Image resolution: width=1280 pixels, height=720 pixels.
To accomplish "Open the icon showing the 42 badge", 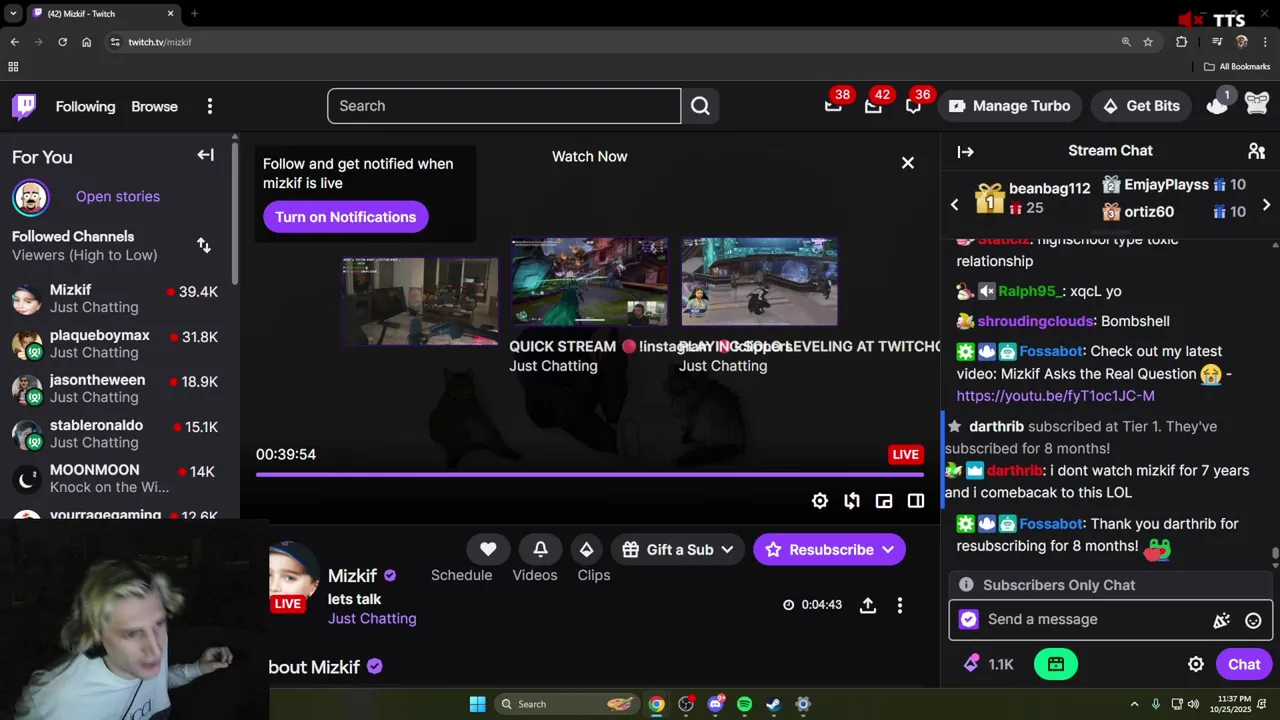I will [874, 105].
